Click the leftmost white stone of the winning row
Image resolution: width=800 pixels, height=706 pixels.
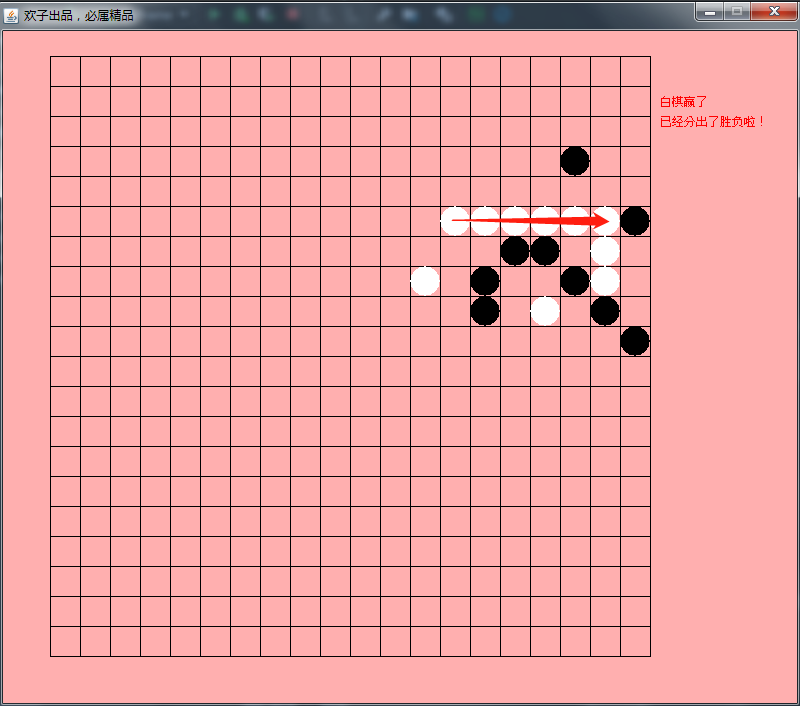[455, 221]
